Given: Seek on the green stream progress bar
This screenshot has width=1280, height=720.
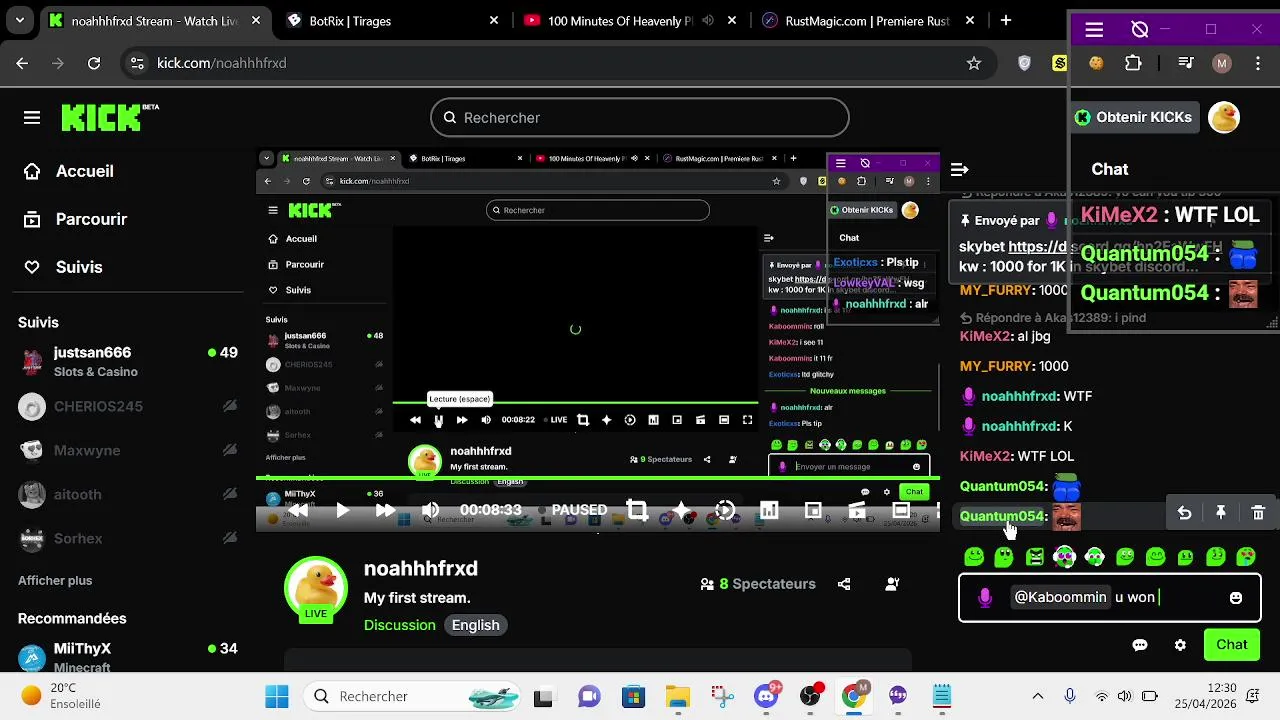Looking at the screenshot, I should (x=597, y=477).
